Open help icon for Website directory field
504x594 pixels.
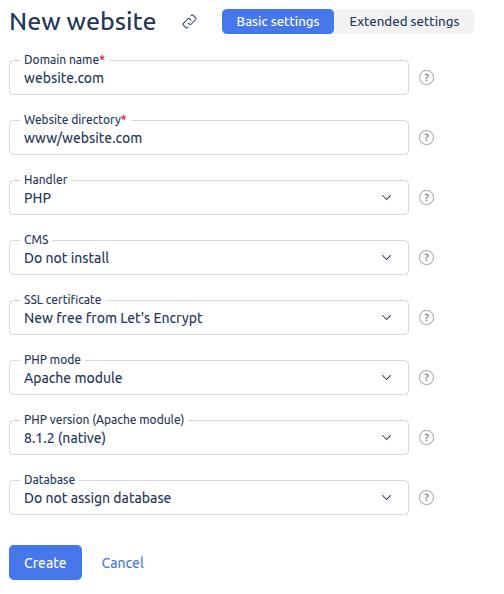pyautogui.click(x=426, y=138)
